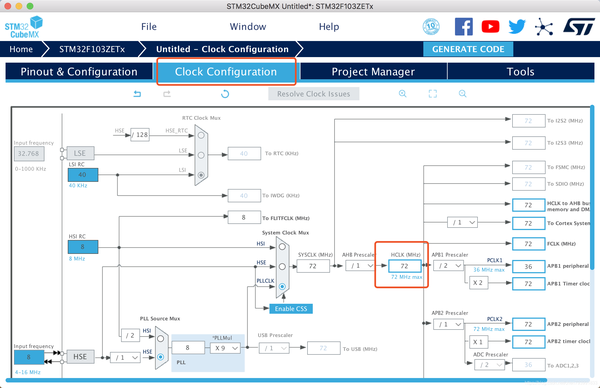Click the undo arrow icon
The width and height of the screenshot is (600, 388).
coord(137,94)
